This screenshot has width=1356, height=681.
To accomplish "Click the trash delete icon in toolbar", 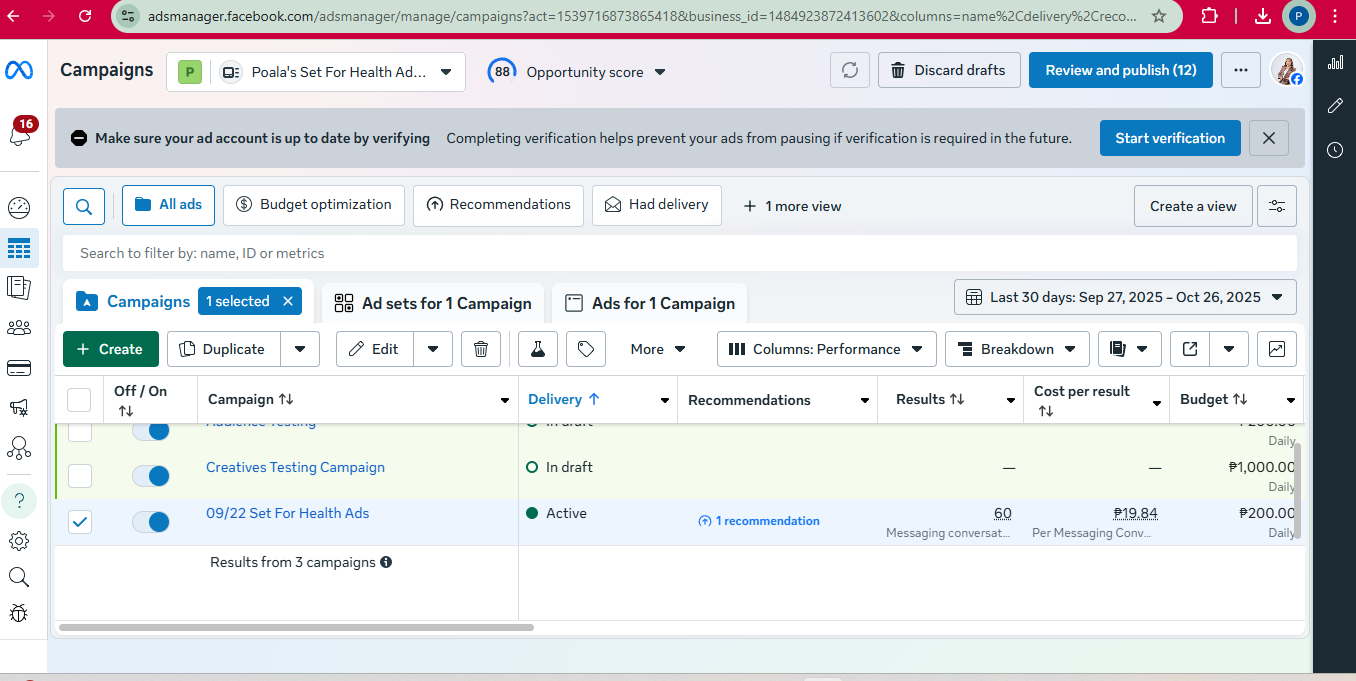I will click(480, 349).
